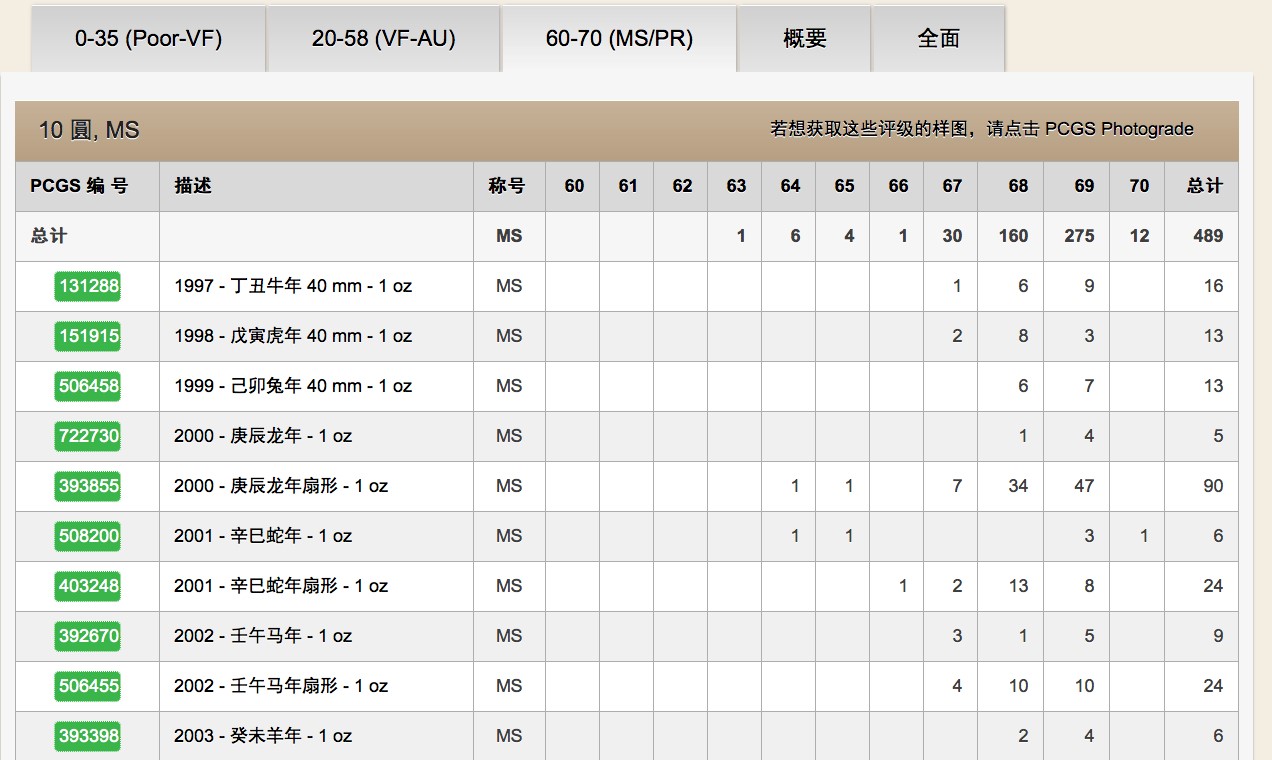Select the 392670 green badge
1272x760 pixels.
click(88, 636)
